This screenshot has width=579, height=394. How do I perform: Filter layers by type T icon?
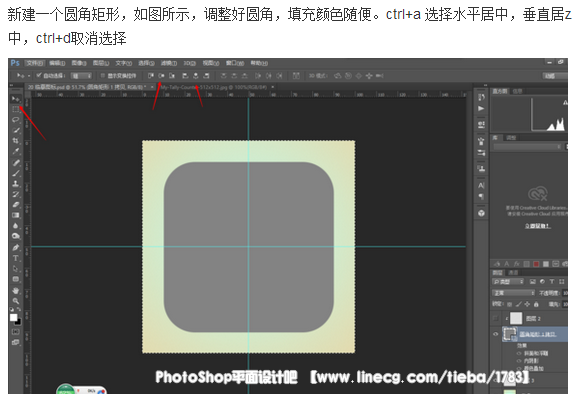coord(552,282)
